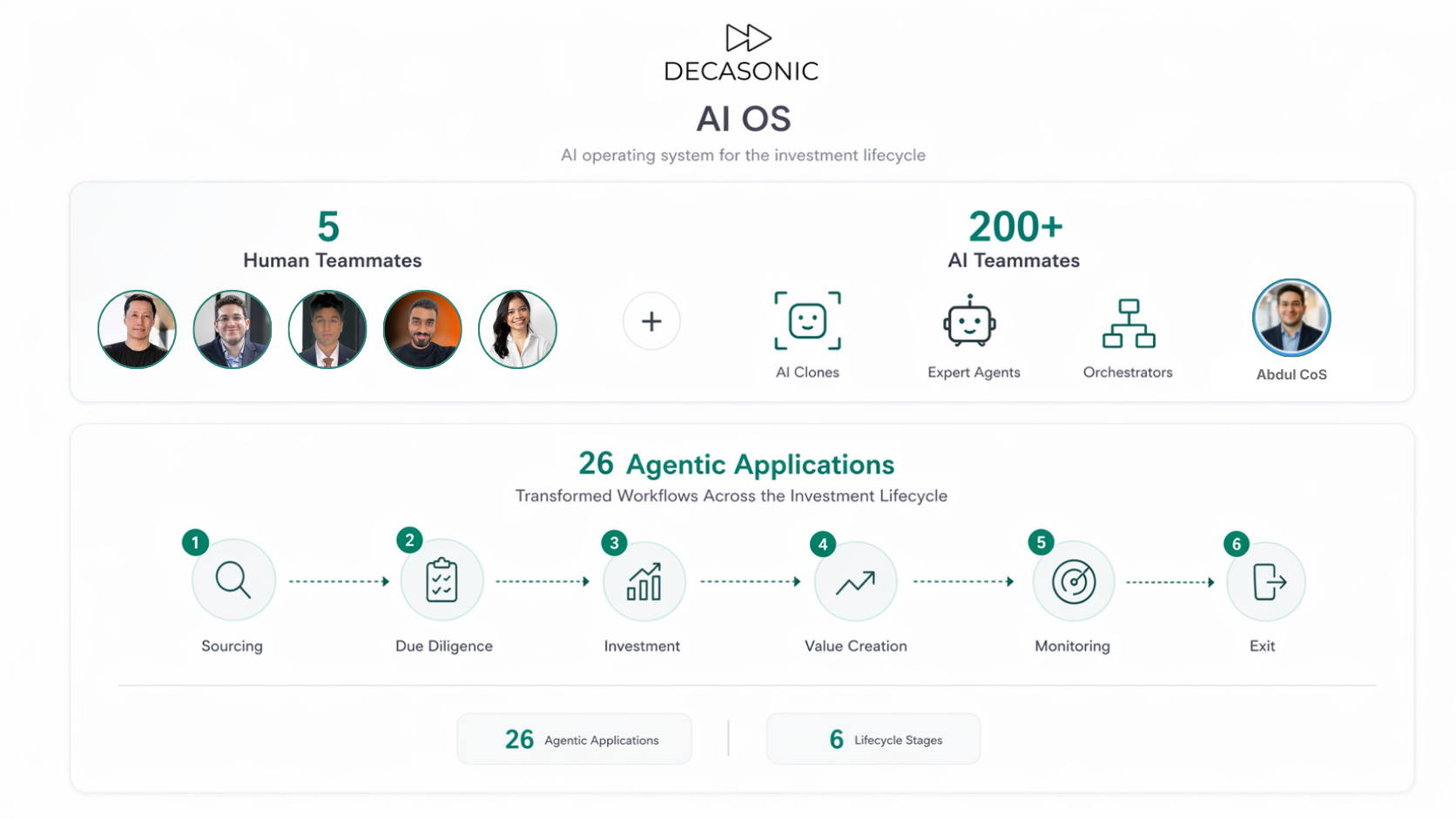1456x819 pixels.
Task: Click the "Due Diligence" stage label
Action: pyautogui.click(x=444, y=646)
